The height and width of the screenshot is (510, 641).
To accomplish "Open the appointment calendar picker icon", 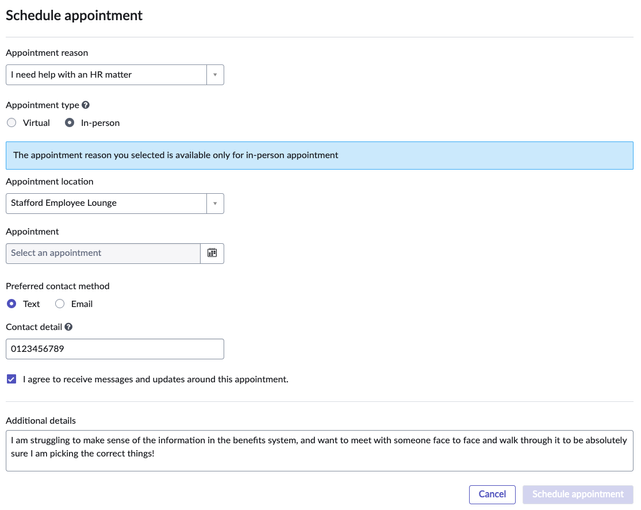I will pyautogui.click(x=212, y=253).
